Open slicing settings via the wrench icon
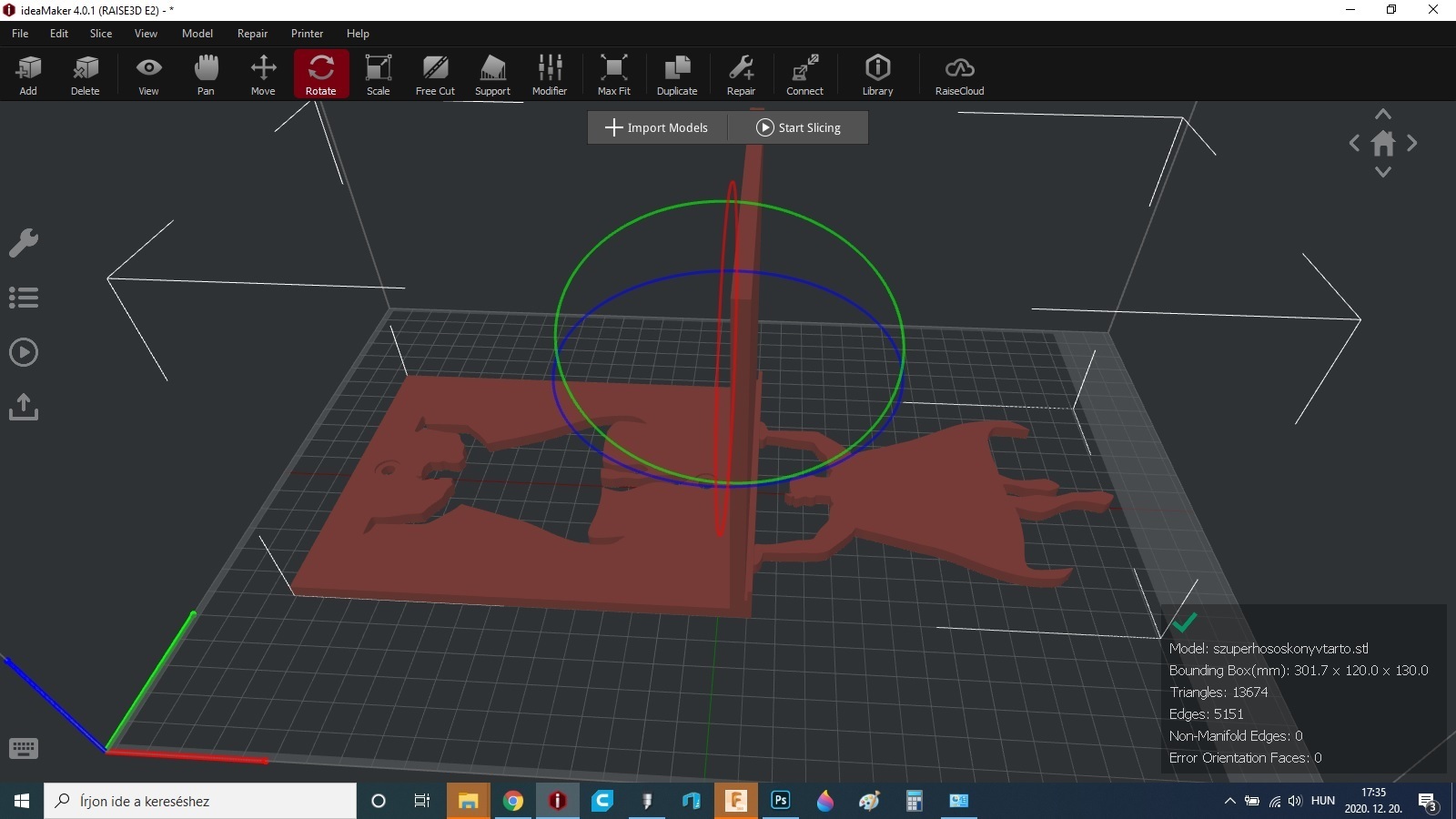 (x=24, y=242)
